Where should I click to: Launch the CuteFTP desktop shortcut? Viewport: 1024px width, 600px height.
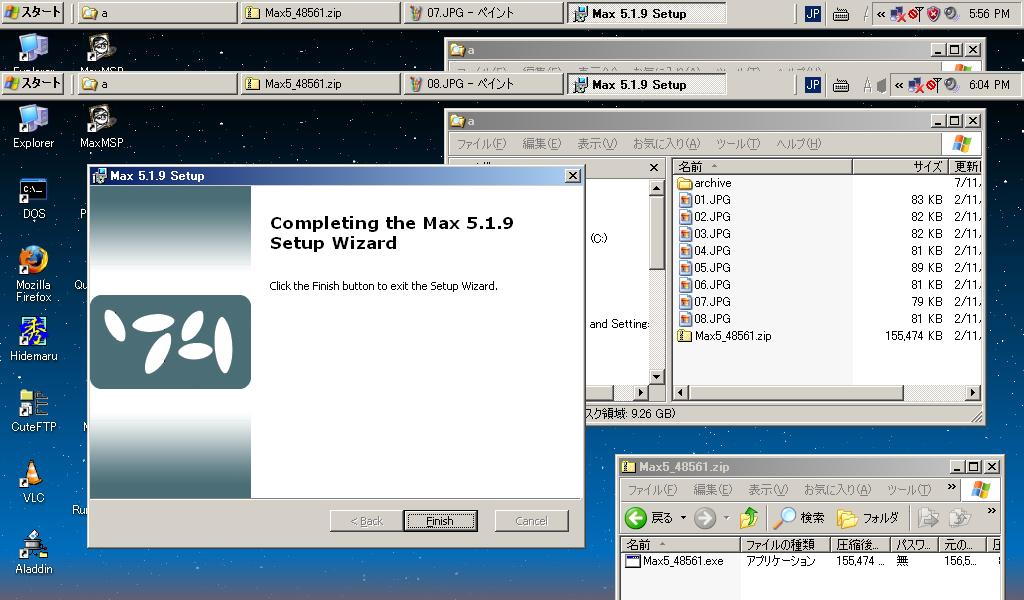33,411
